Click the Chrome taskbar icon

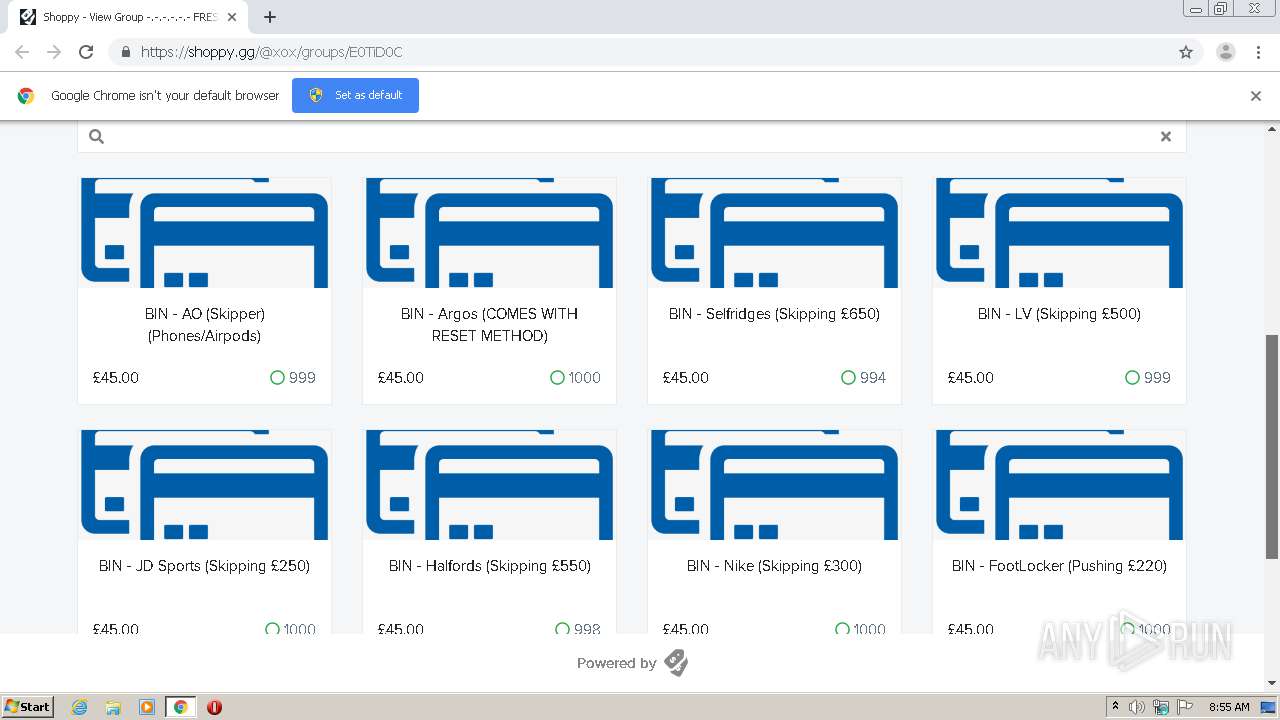point(180,707)
